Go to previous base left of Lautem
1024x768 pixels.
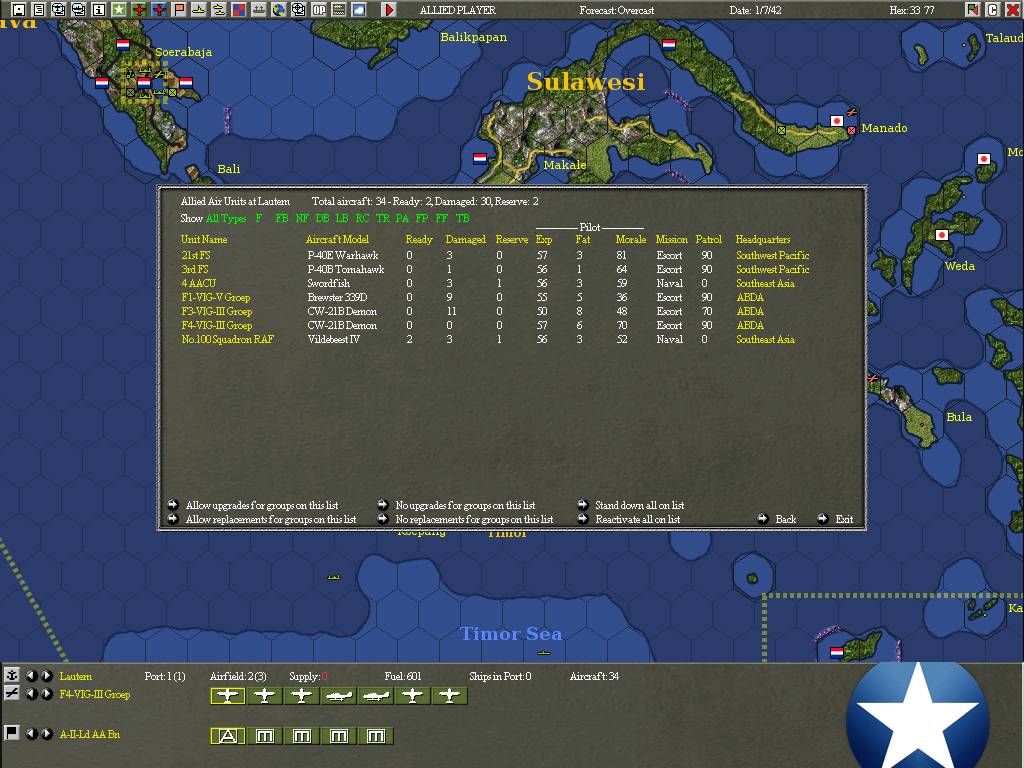coord(31,676)
